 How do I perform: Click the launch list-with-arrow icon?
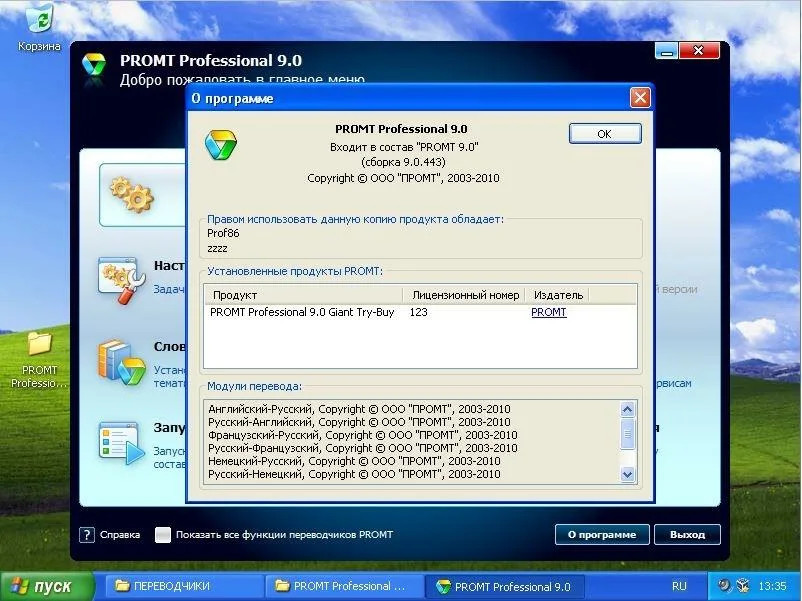(x=121, y=443)
